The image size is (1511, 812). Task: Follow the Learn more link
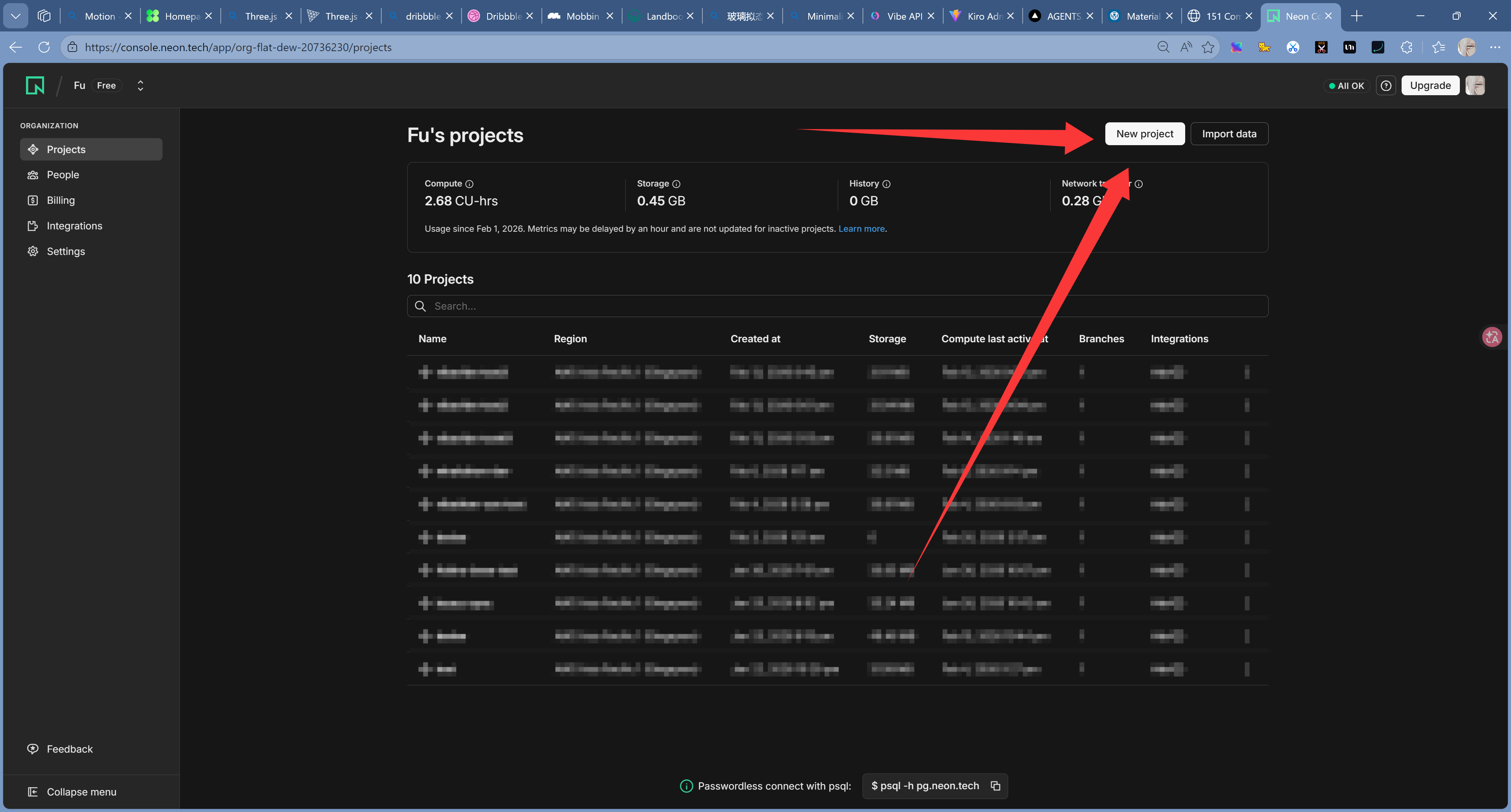pos(861,229)
